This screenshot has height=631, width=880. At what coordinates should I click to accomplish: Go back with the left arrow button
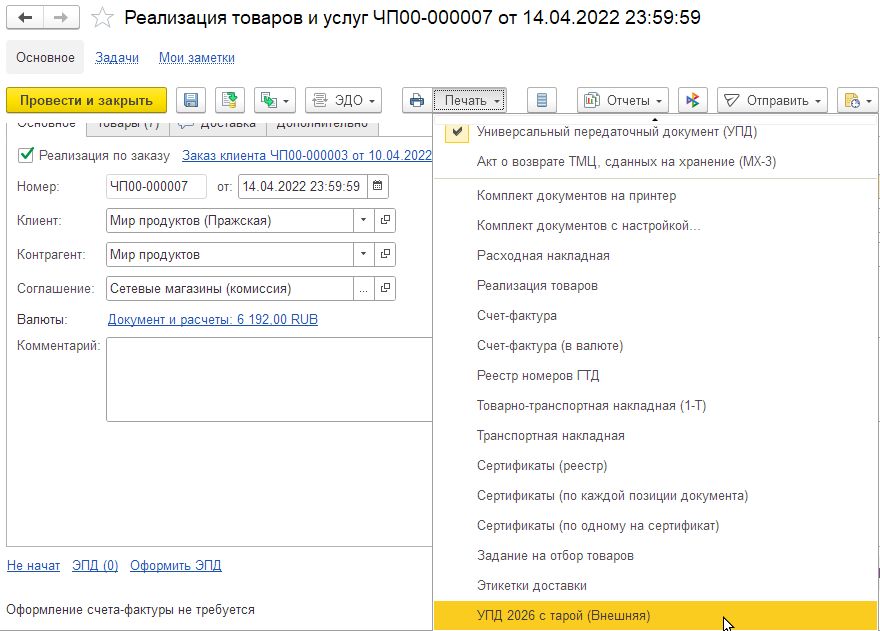pyautogui.click(x=25, y=17)
